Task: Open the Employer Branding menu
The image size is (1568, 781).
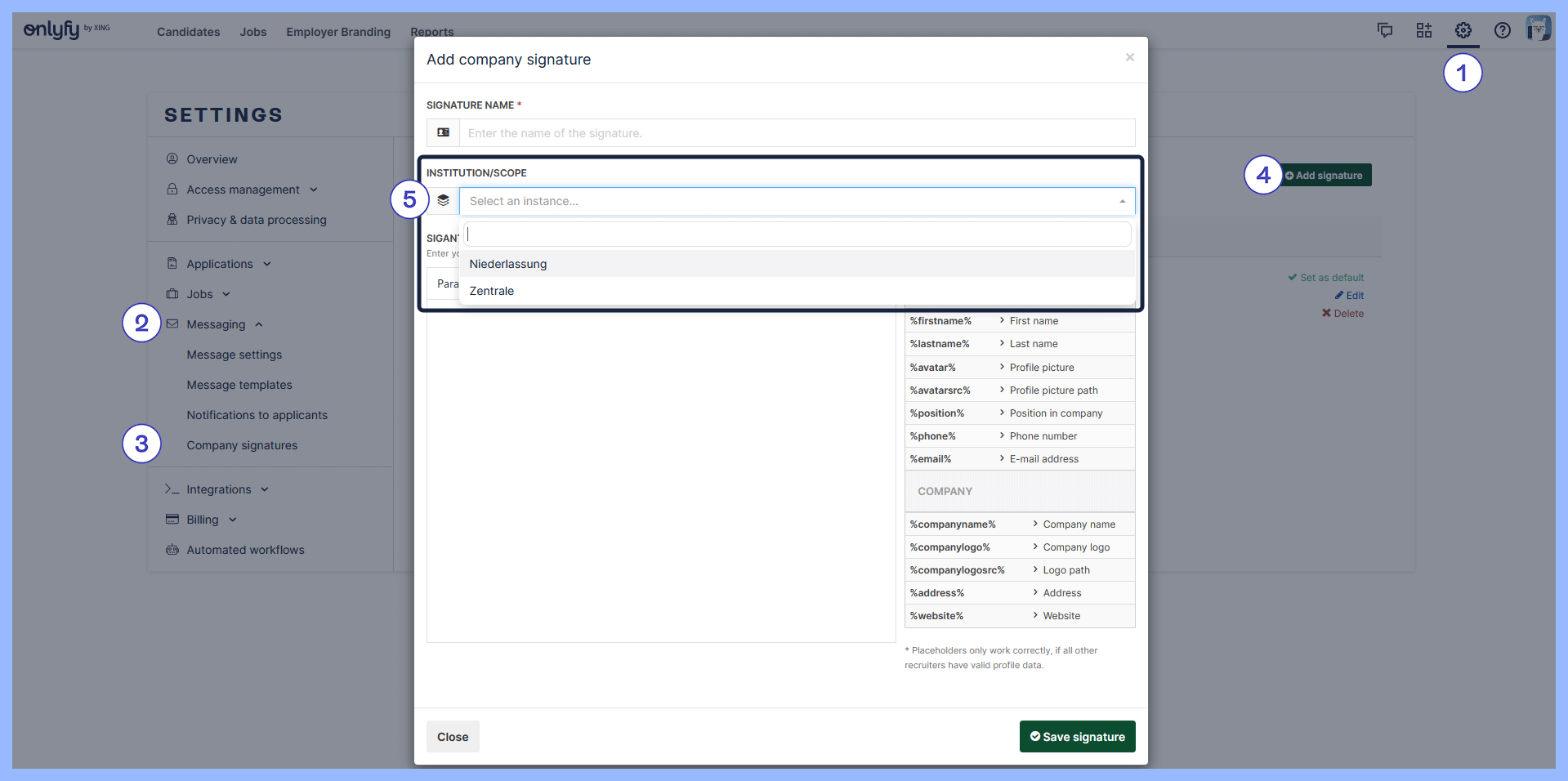Action: click(x=338, y=32)
